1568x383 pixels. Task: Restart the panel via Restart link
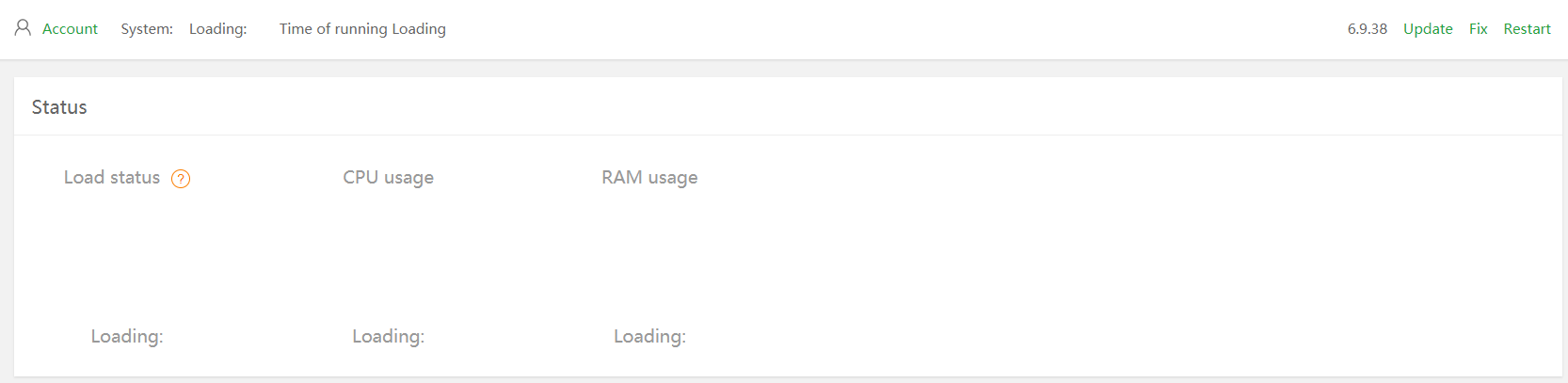tap(1527, 29)
